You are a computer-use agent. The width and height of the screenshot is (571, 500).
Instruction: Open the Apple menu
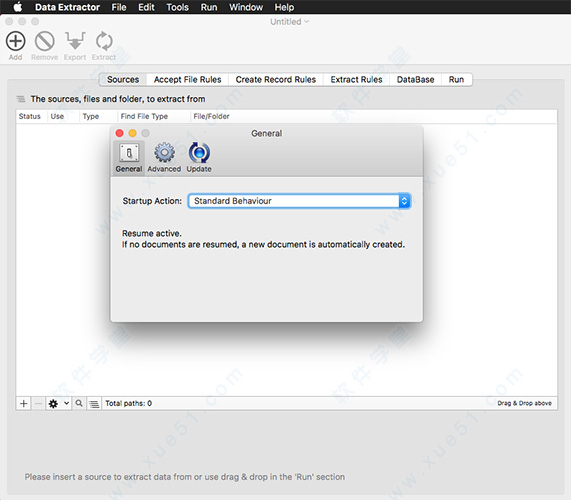17,7
